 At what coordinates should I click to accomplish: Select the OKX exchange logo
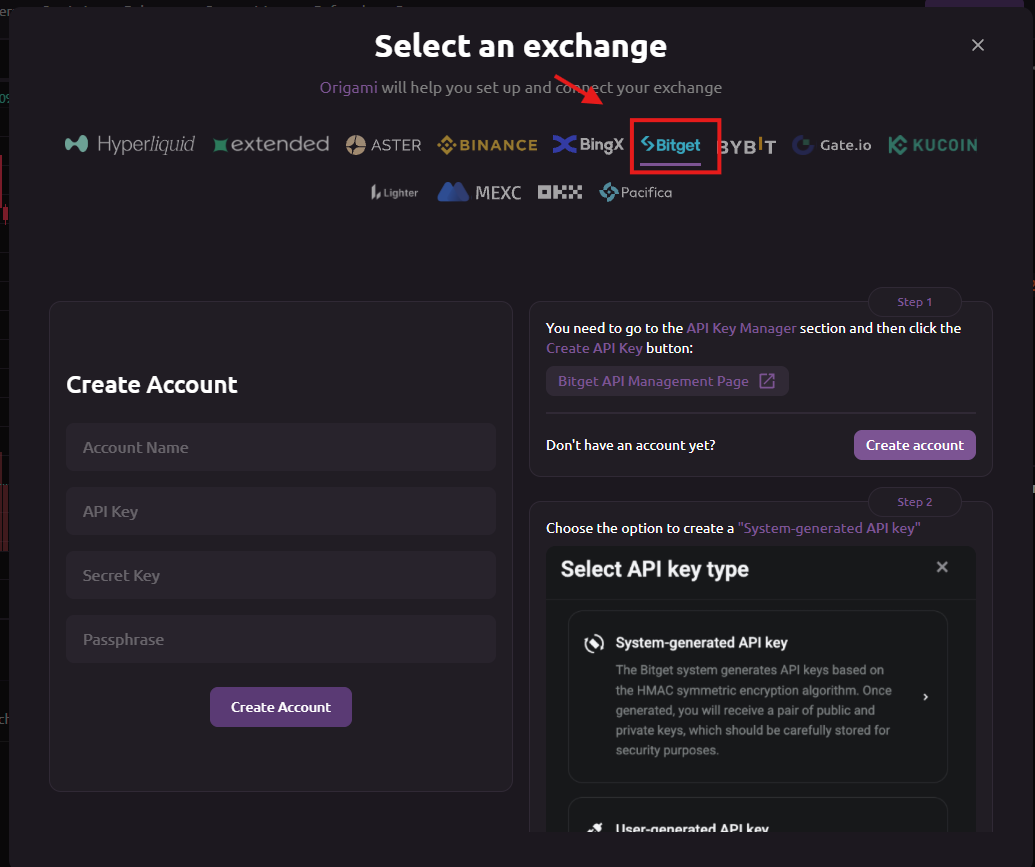click(560, 192)
